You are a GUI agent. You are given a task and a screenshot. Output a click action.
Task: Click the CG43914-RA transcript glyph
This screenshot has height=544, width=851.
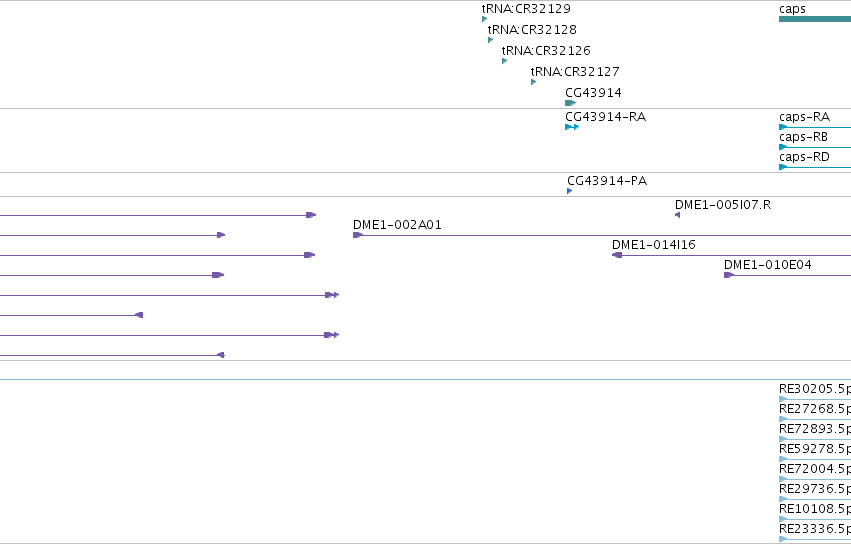click(x=572, y=127)
